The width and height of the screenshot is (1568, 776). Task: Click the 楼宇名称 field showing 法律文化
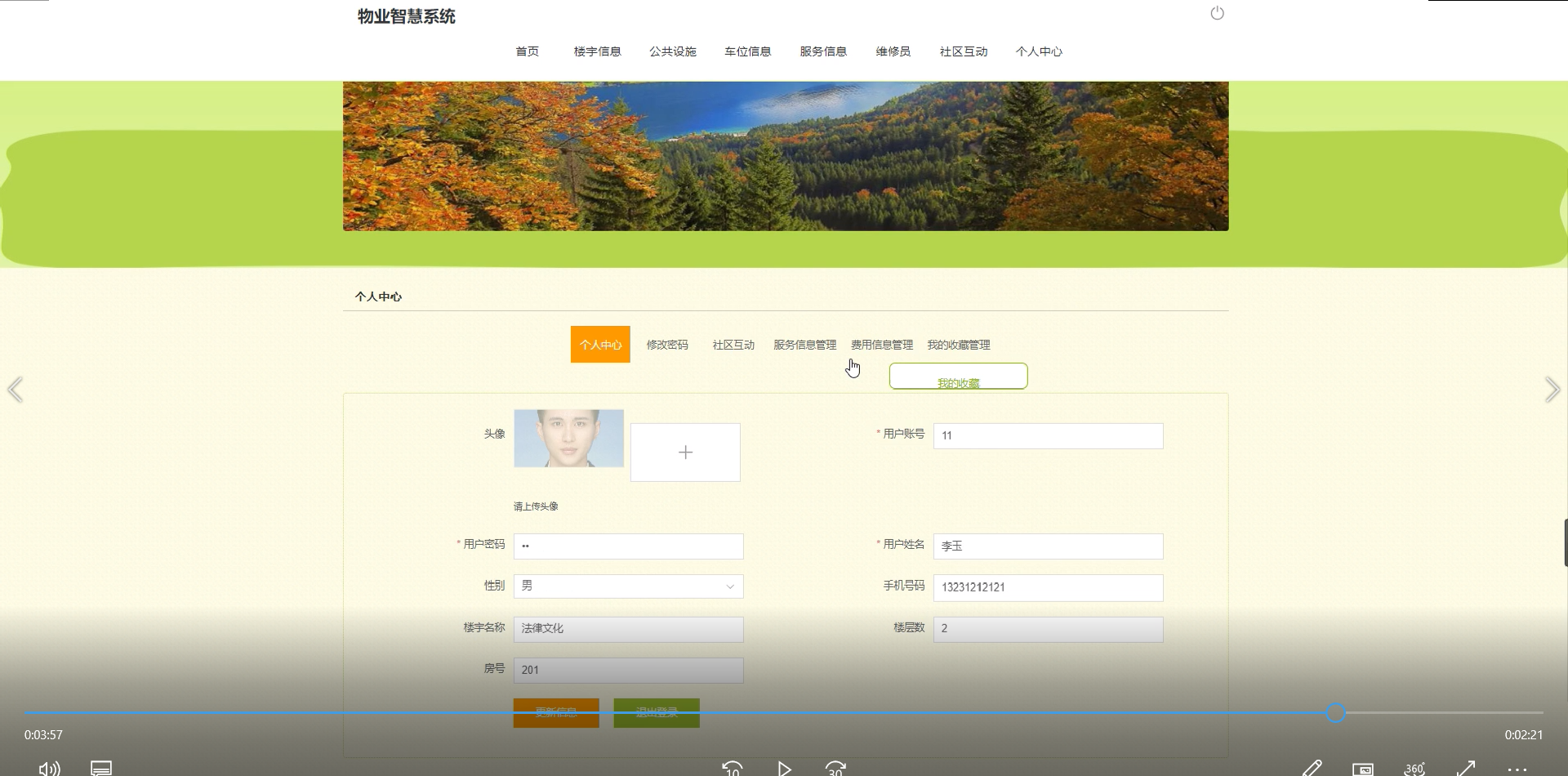(629, 629)
